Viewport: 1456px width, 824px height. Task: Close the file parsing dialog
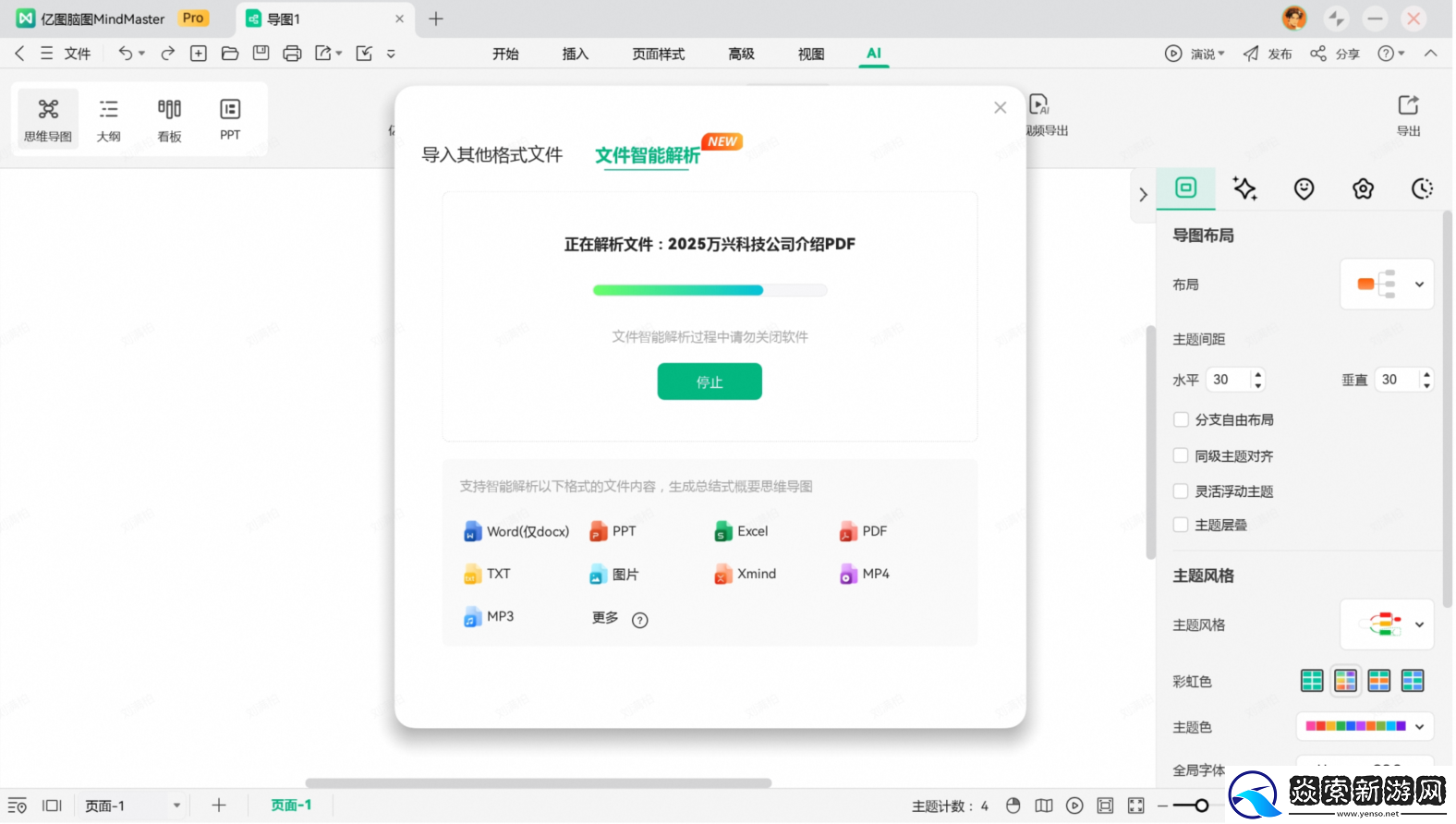coord(1000,108)
